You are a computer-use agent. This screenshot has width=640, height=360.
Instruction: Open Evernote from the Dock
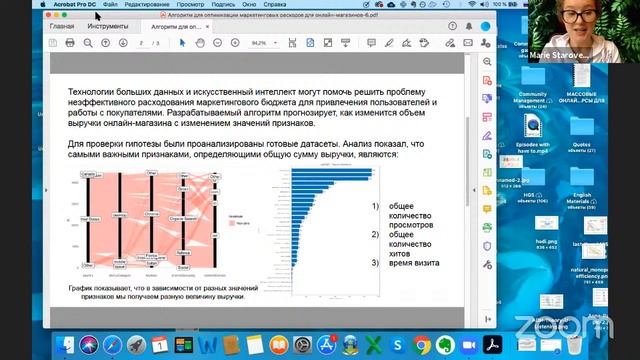(x=445, y=345)
